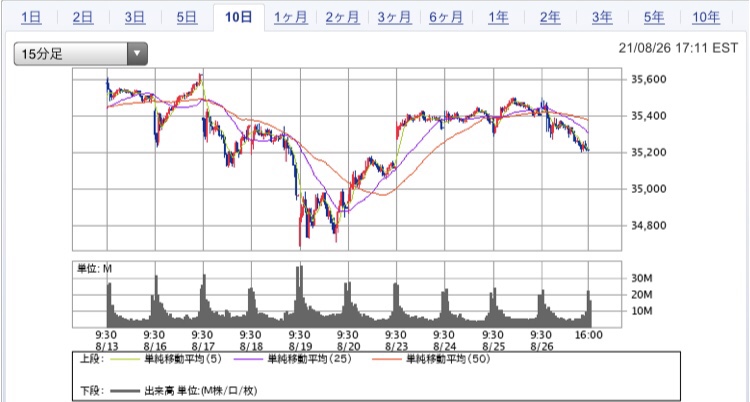750x402 pixels.
Task: Click the 8/19 date label
Action: pyautogui.click(x=300, y=346)
